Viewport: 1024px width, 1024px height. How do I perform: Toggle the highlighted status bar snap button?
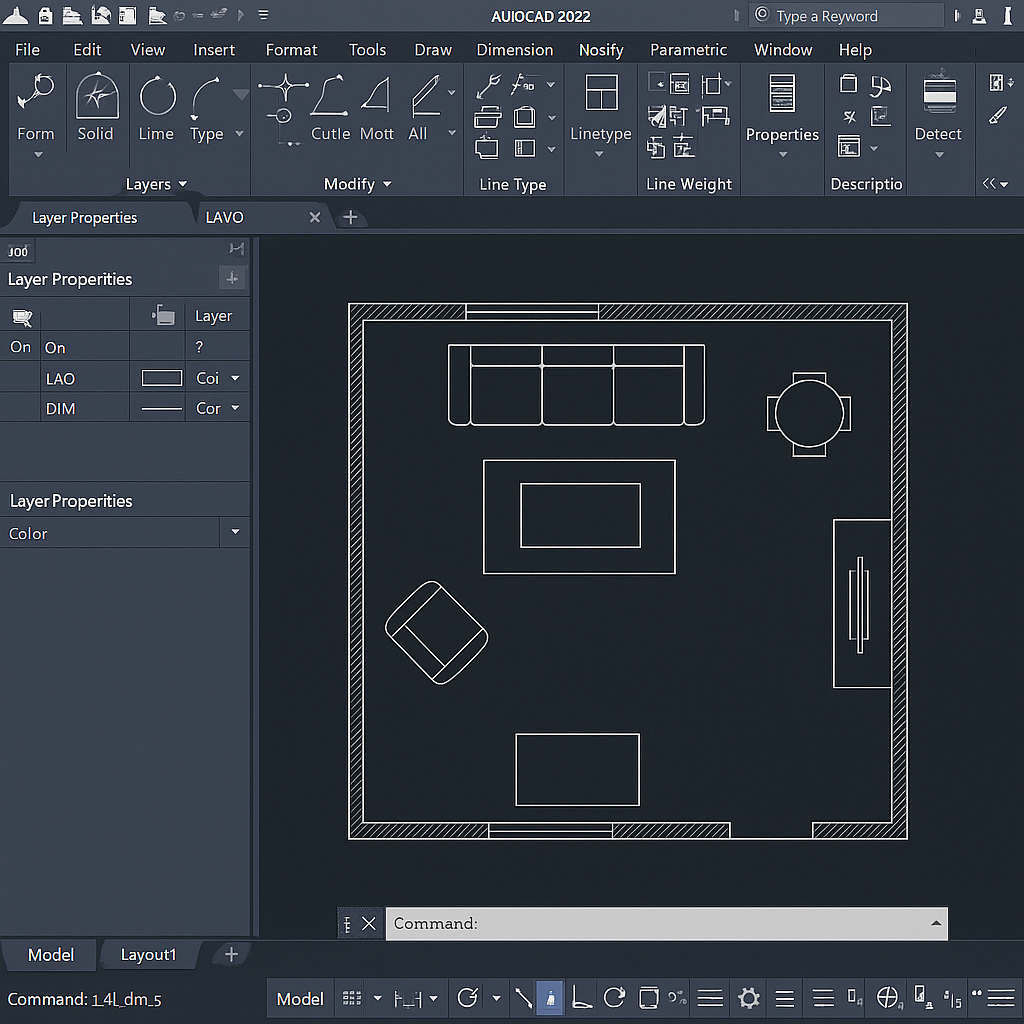tap(550, 998)
